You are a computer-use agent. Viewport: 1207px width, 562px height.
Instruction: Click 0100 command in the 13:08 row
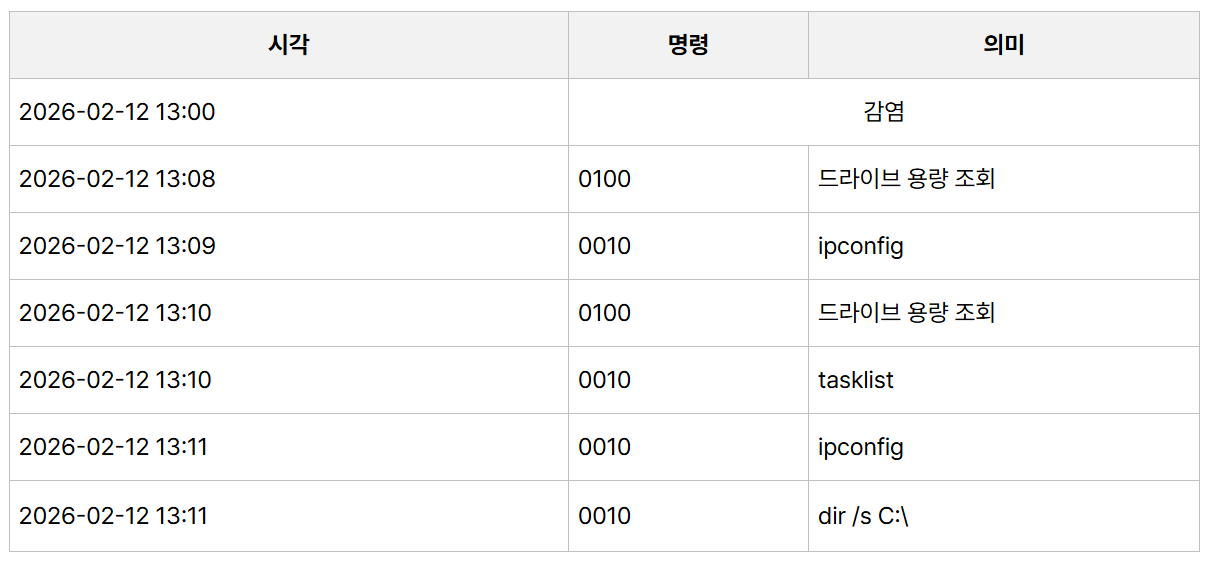pos(605,179)
